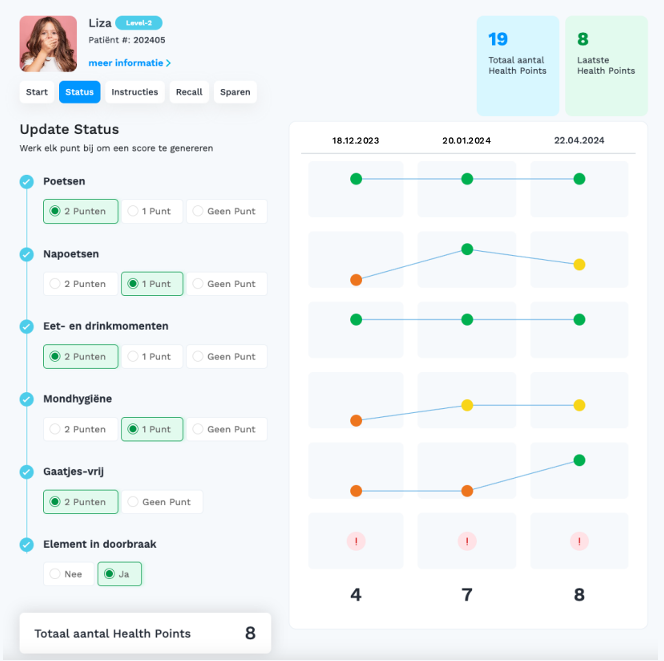
Task: Click the Patiënt #: 202405 text
Action: pyautogui.click(x=127, y=40)
